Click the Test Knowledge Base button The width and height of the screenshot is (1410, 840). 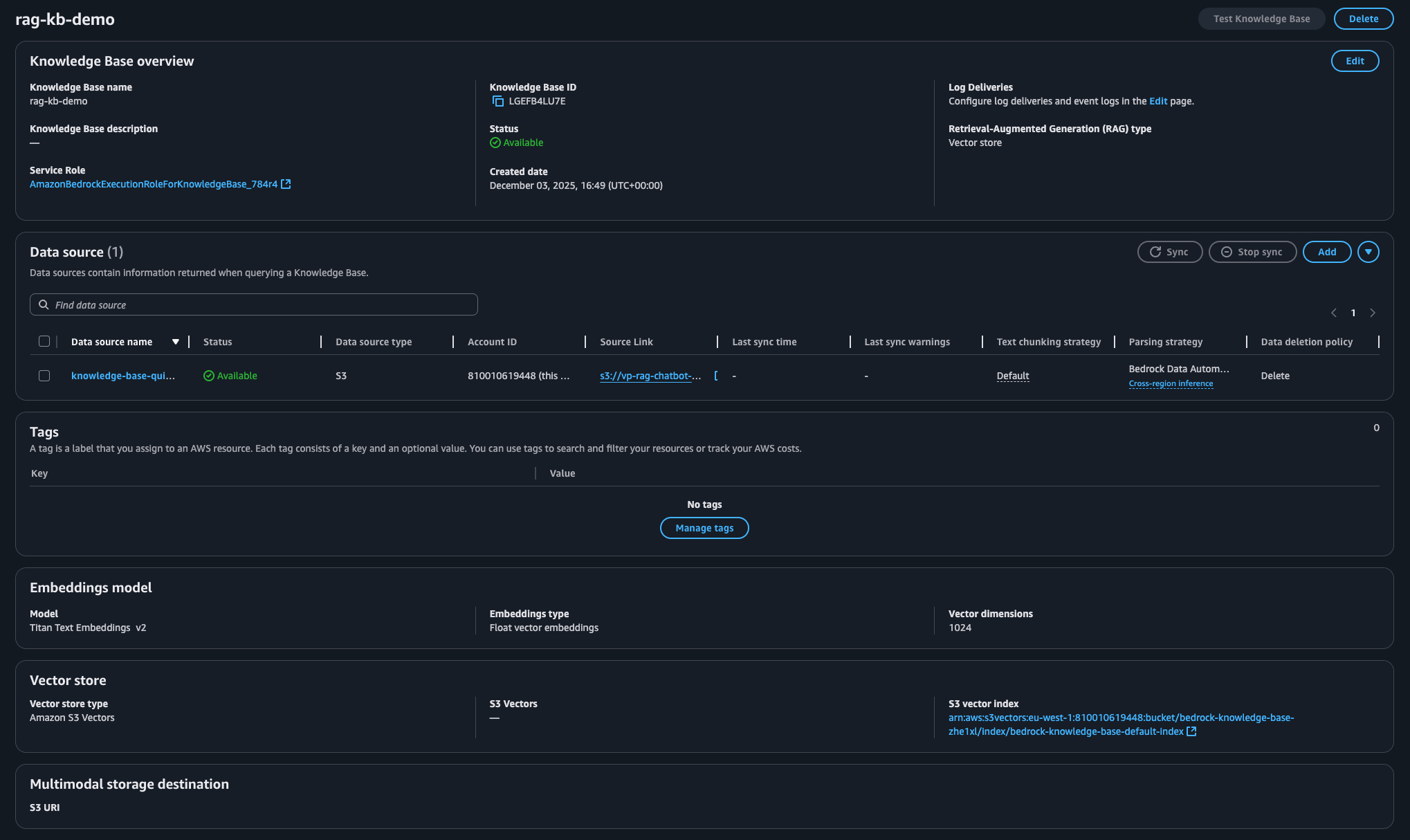(1261, 19)
